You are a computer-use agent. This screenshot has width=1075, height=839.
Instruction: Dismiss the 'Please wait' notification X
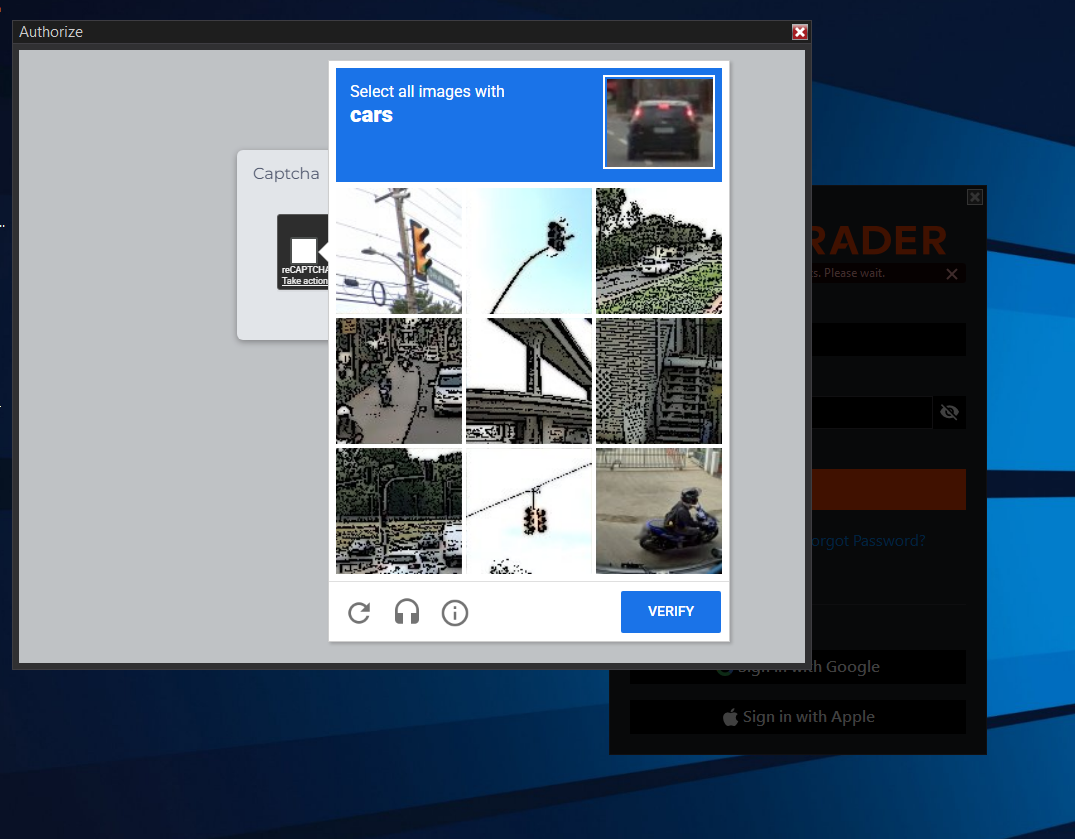pos(952,273)
